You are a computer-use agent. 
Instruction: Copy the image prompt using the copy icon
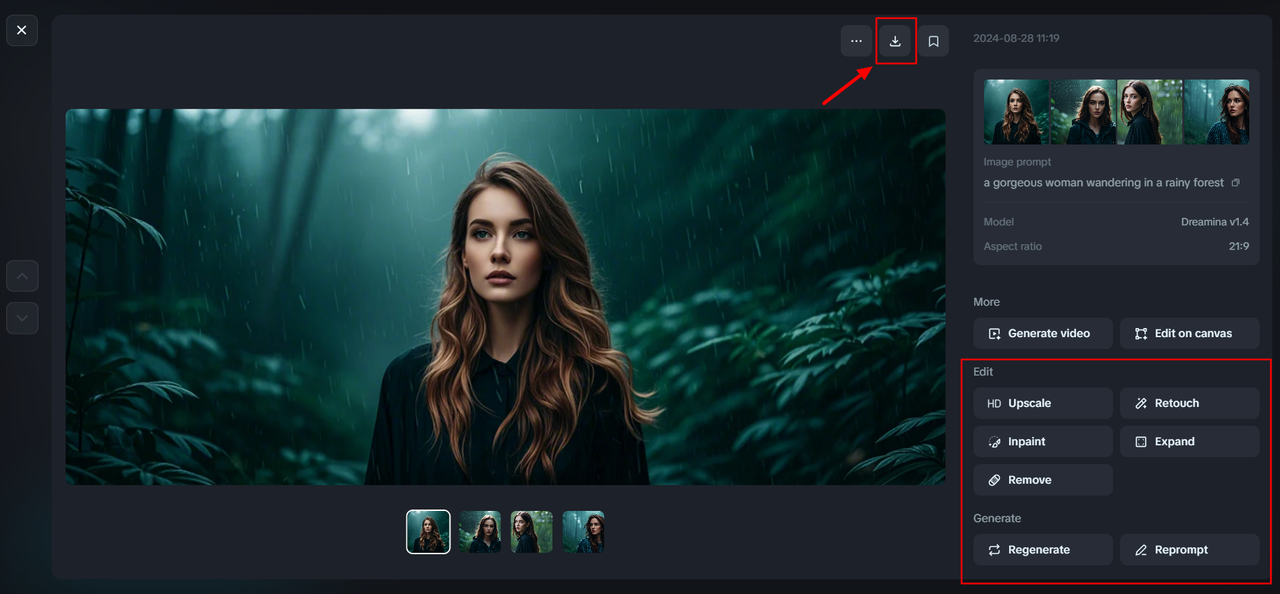pos(1236,183)
